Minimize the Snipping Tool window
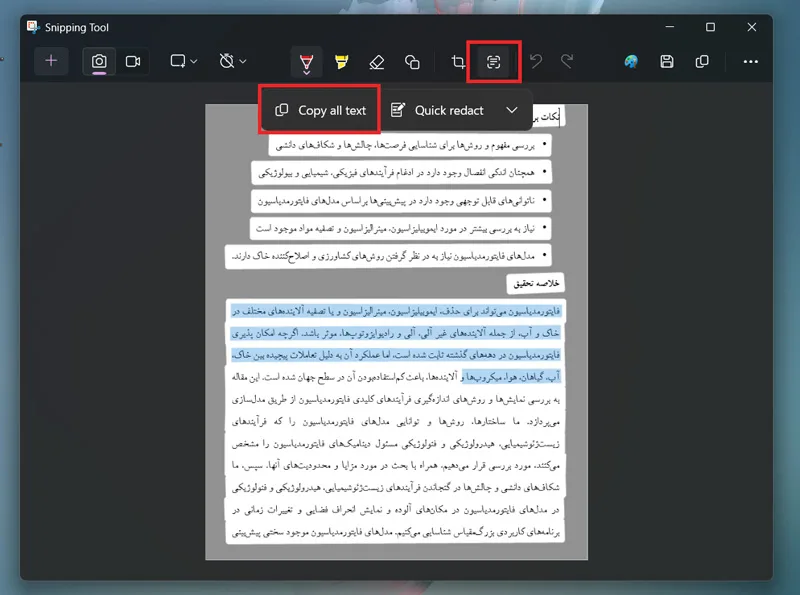Image resolution: width=800 pixels, height=595 pixels. (x=670, y=27)
